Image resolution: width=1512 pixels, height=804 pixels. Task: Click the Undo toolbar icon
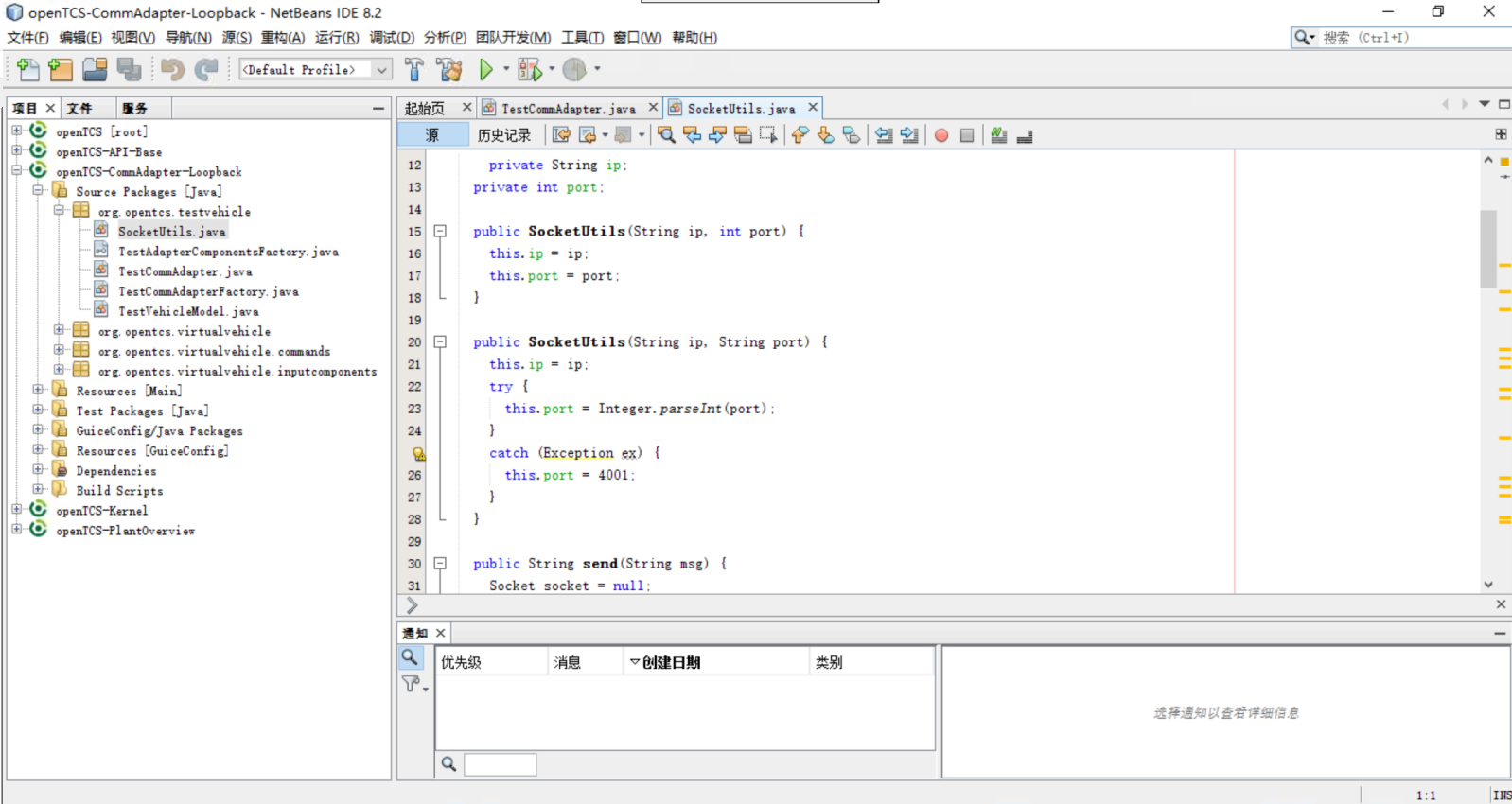[x=172, y=69]
